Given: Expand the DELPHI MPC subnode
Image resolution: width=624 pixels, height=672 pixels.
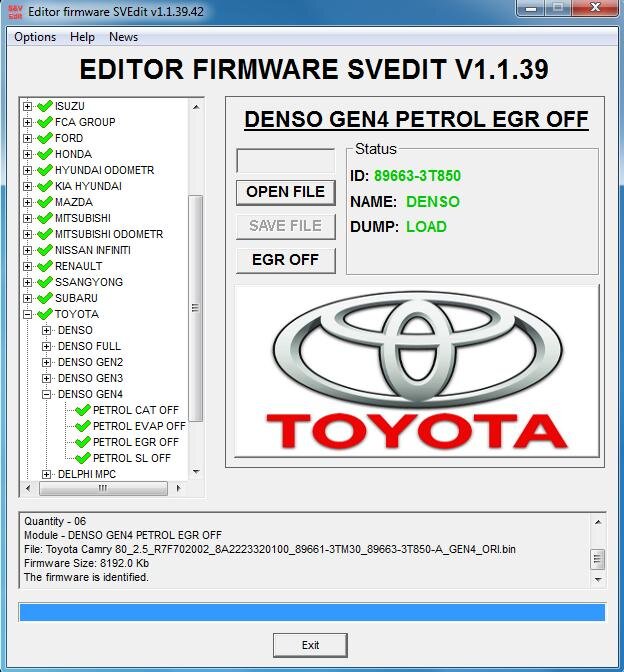Looking at the screenshot, I should [47, 474].
